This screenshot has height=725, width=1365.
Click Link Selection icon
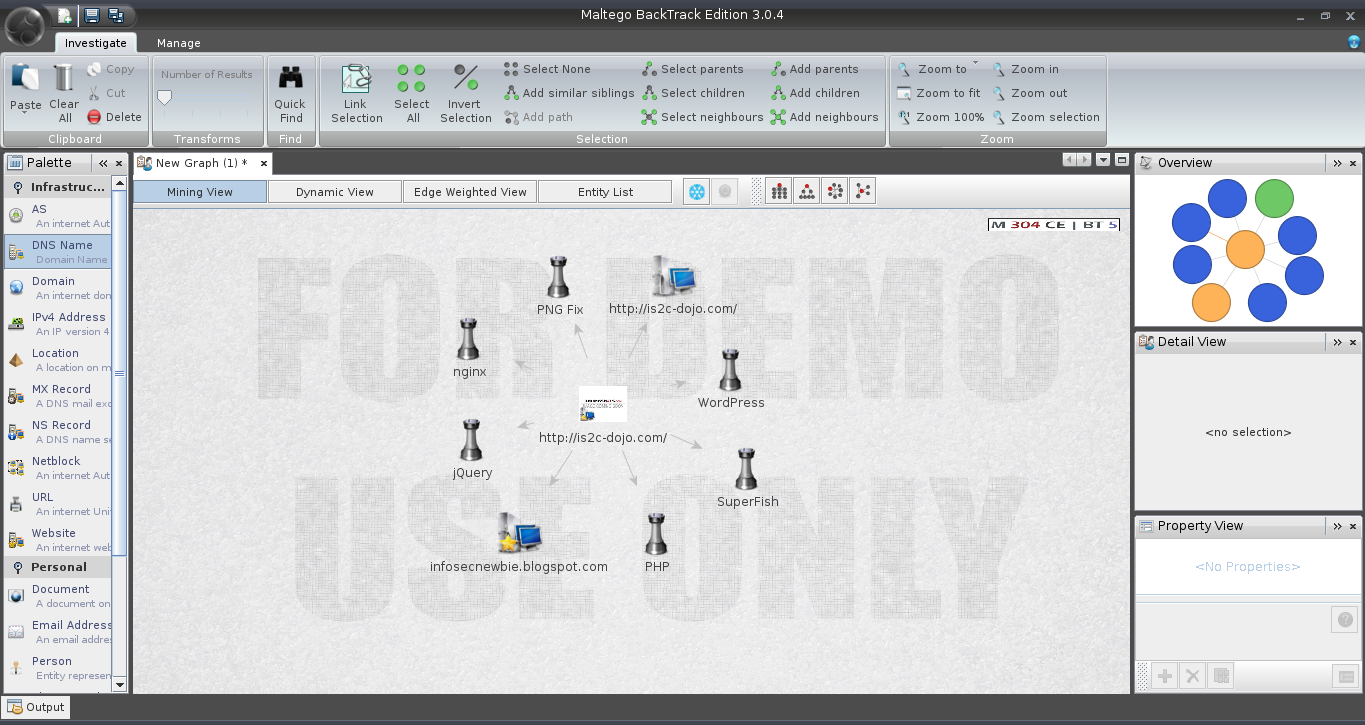point(357,93)
